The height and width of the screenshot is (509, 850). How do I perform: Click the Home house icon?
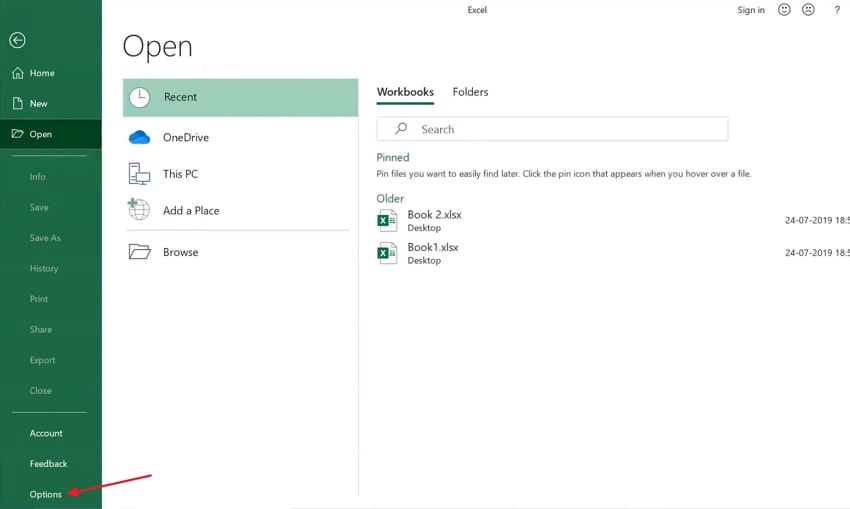point(18,73)
